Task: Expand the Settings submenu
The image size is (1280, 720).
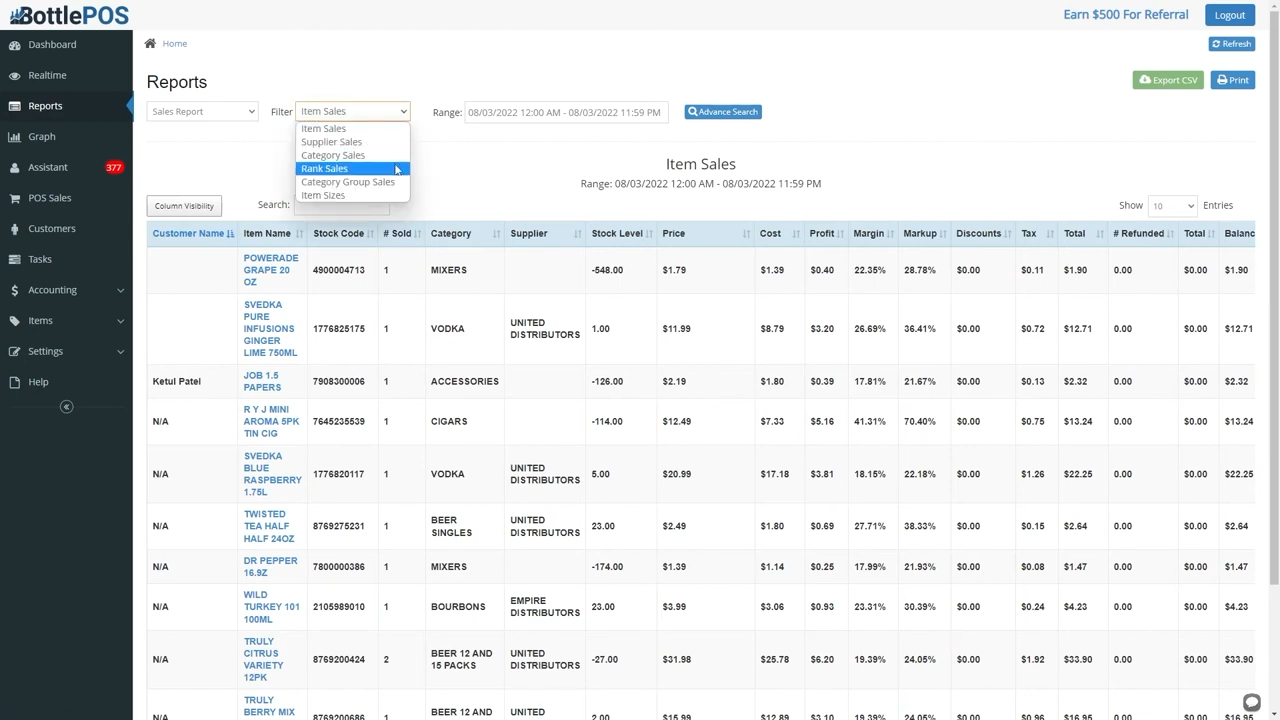Action: (x=120, y=352)
